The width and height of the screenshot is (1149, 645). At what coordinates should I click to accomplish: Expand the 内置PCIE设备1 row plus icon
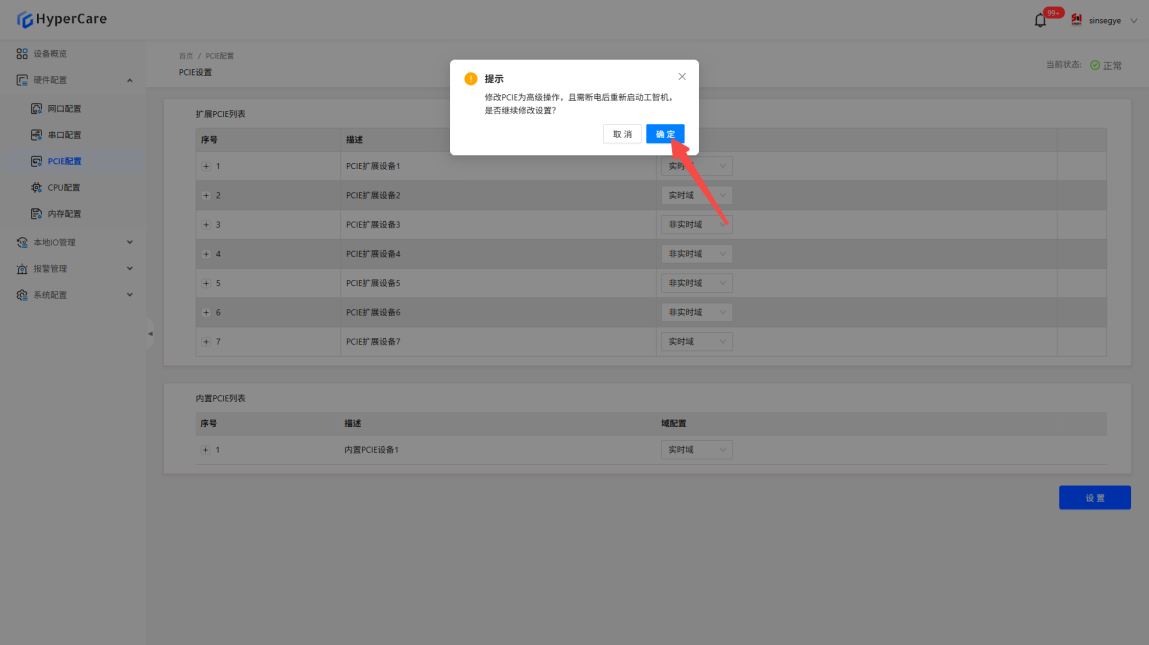205,450
